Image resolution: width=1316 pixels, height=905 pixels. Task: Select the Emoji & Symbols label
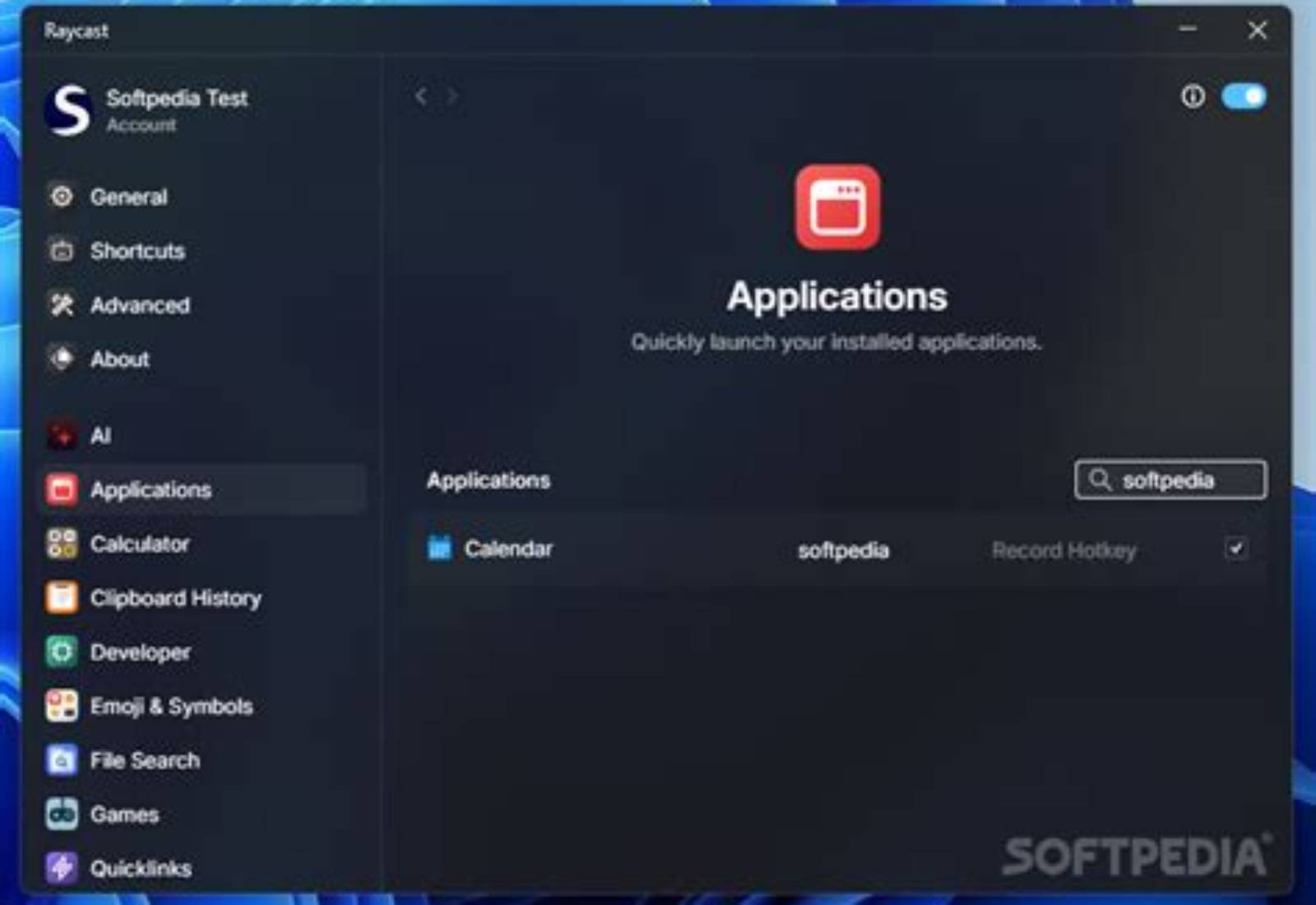click(172, 707)
